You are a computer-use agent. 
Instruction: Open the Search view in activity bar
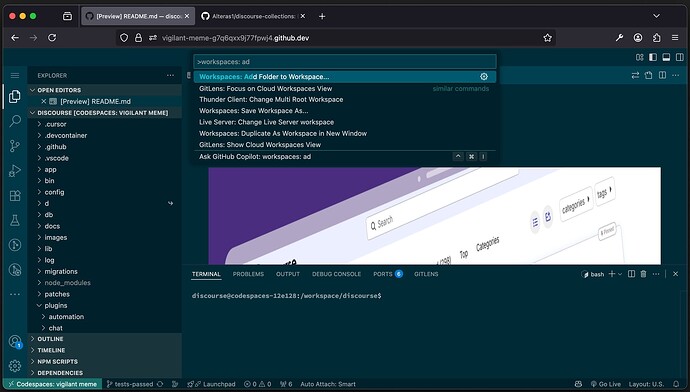tap(15, 121)
